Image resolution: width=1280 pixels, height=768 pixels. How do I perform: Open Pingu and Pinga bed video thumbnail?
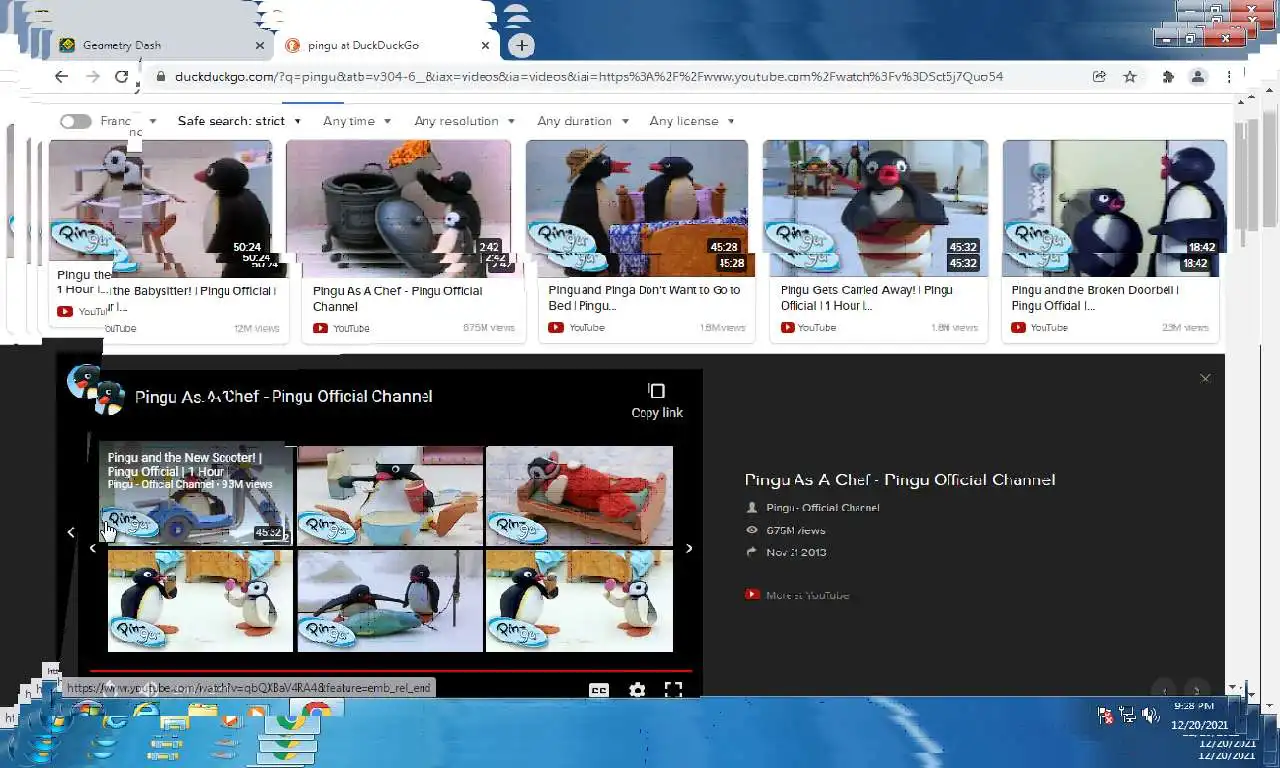pyautogui.click(x=637, y=208)
